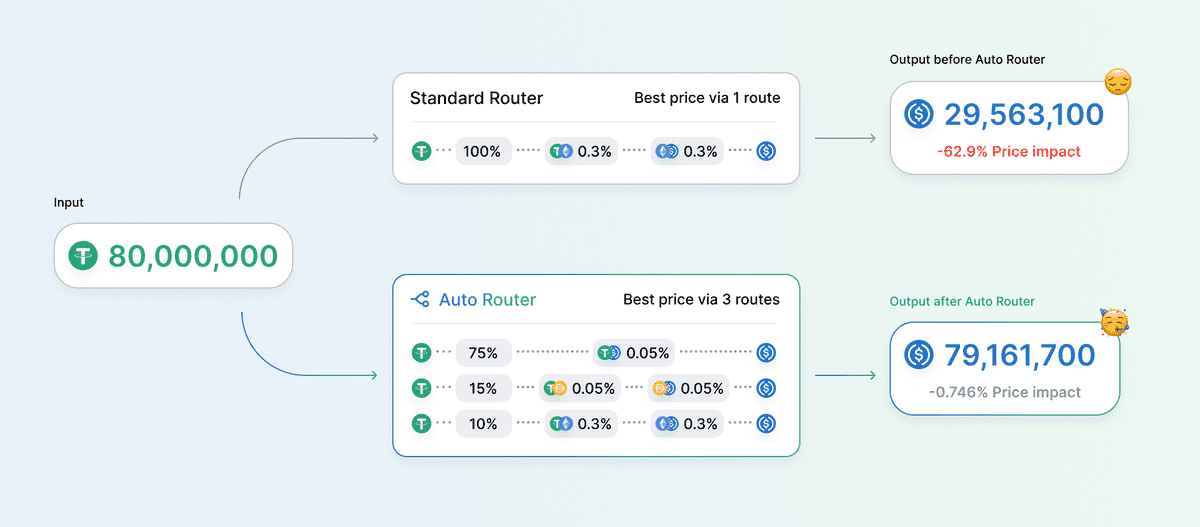Click the USDC icon ending the Standard Router route
Viewport: 1200px width, 527px height.
pyautogui.click(x=766, y=152)
